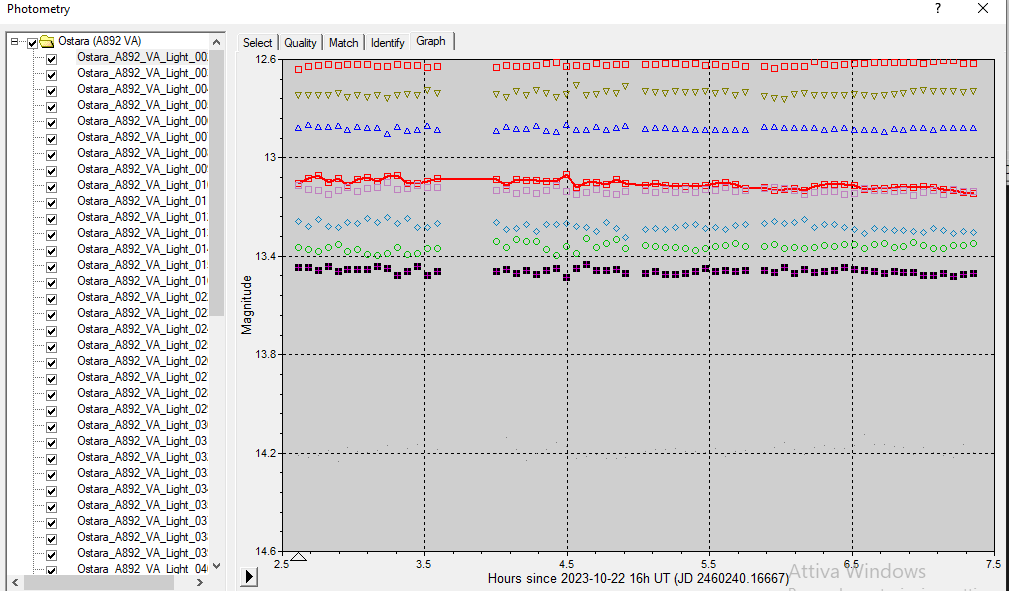Image resolution: width=1009 pixels, height=591 pixels.
Task: Click the triangle marker on the hours axis
Action: coord(299,556)
